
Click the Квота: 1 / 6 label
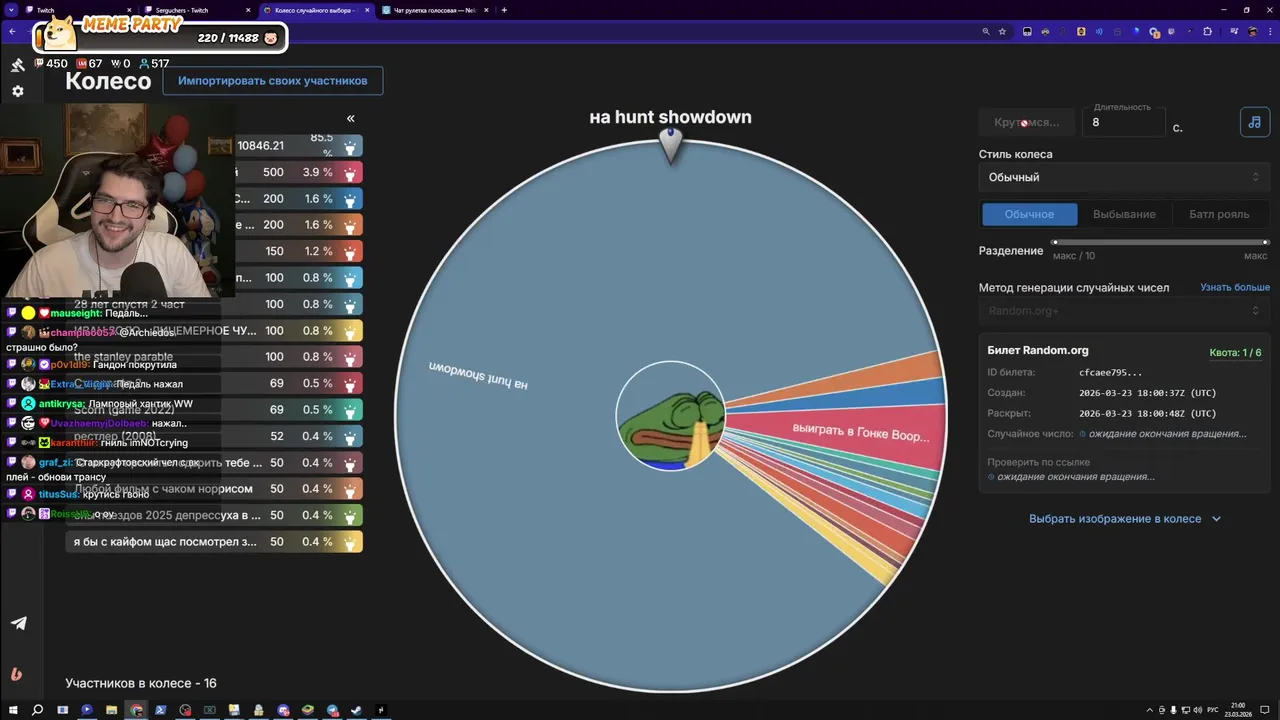[x=1235, y=352]
